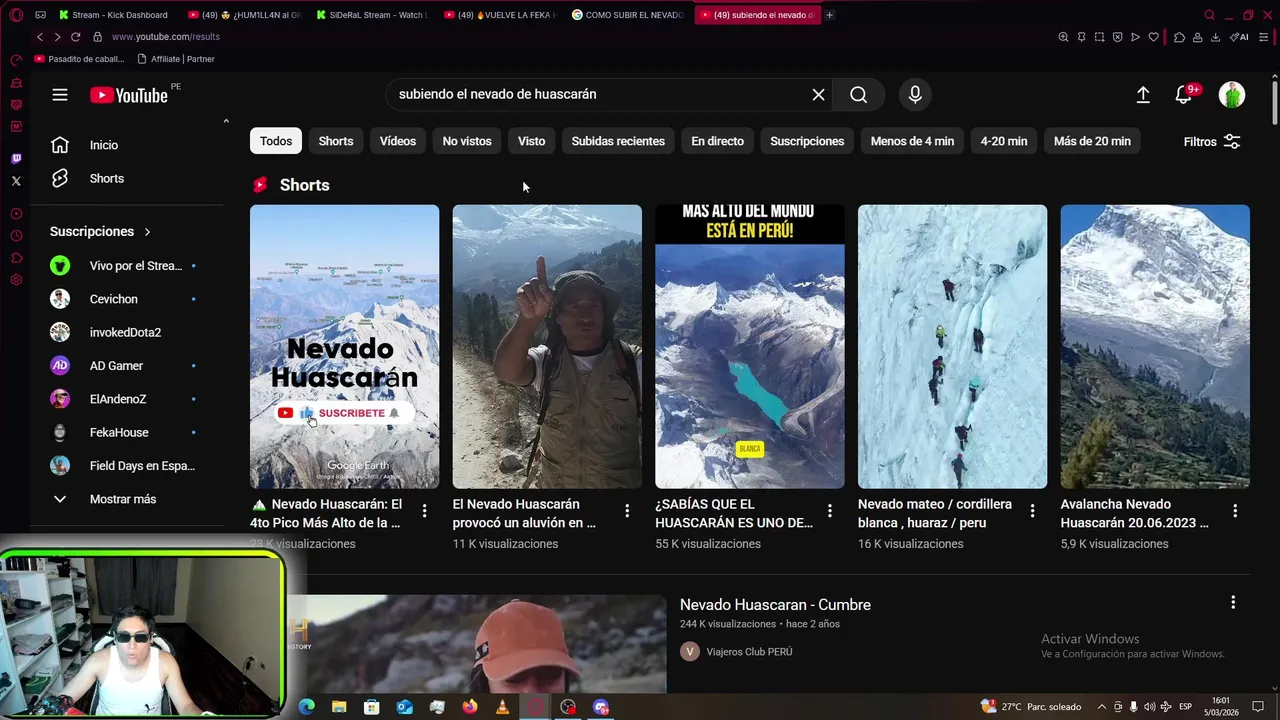
Task: Select the Menos de 4 min chip
Action: (x=912, y=141)
